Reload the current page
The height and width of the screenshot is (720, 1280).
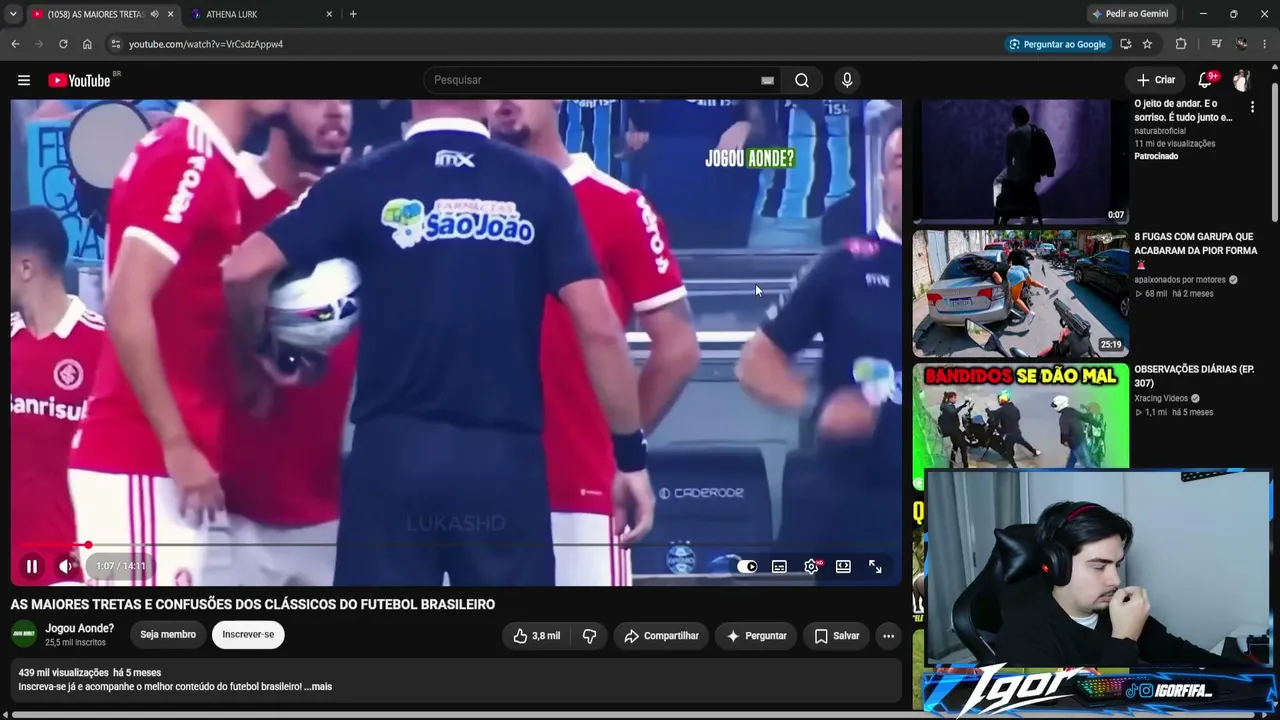point(63,44)
